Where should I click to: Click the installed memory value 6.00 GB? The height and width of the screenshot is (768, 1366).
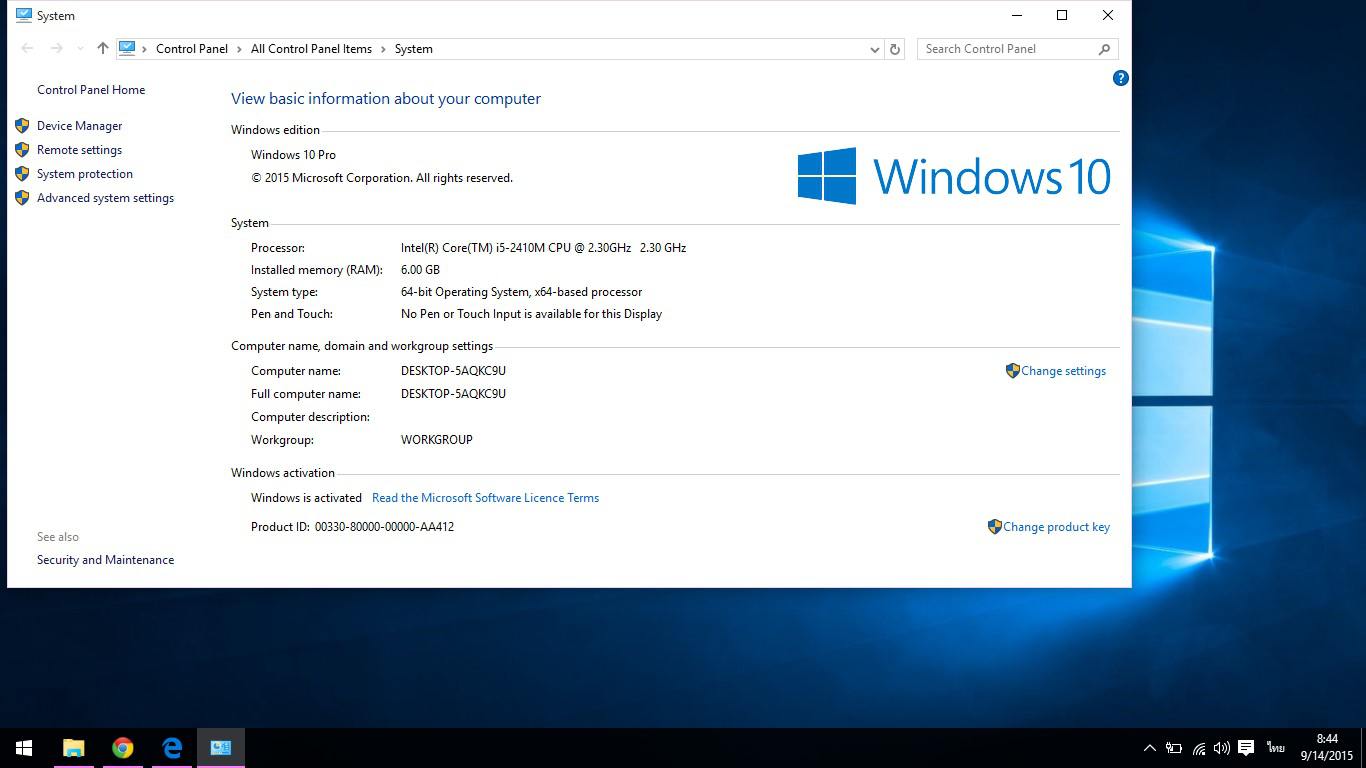coord(420,270)
